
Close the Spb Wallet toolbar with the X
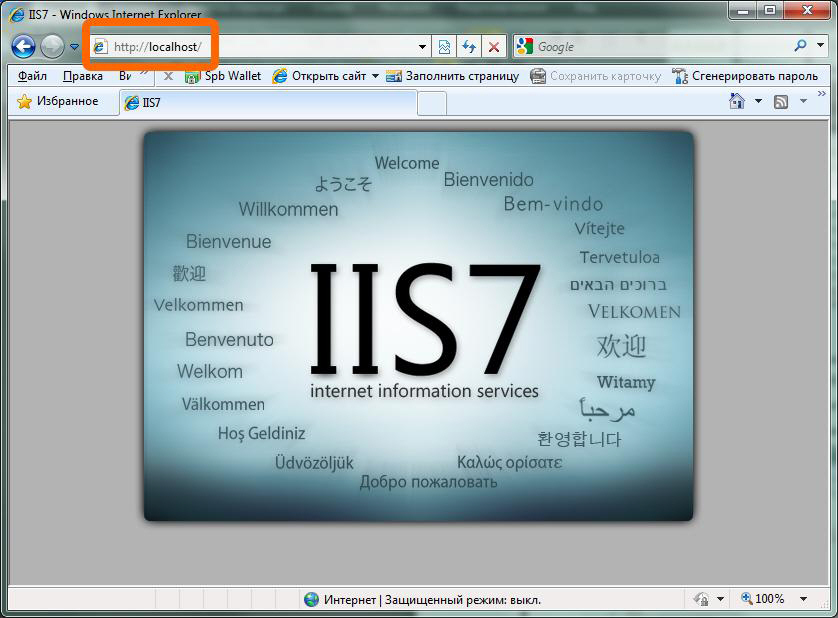168,76
